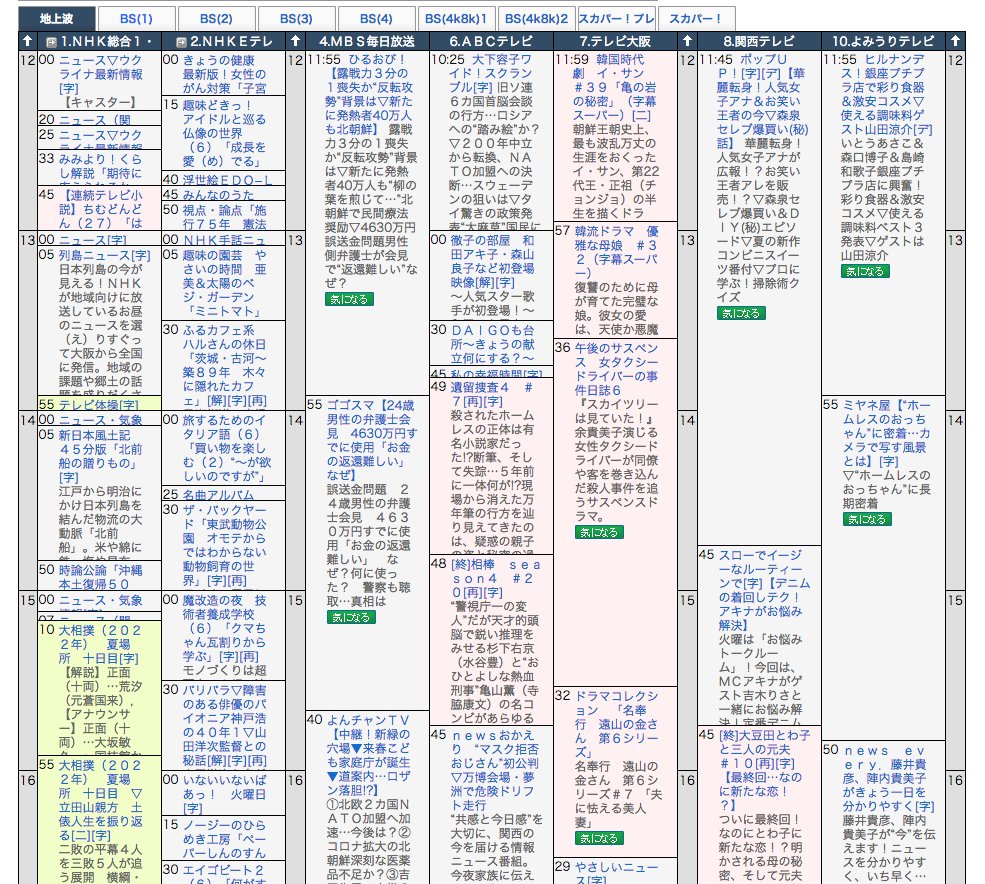Open 大下容子ワイド!スクランブル link
Screen dimensions: 985x884
492,74
